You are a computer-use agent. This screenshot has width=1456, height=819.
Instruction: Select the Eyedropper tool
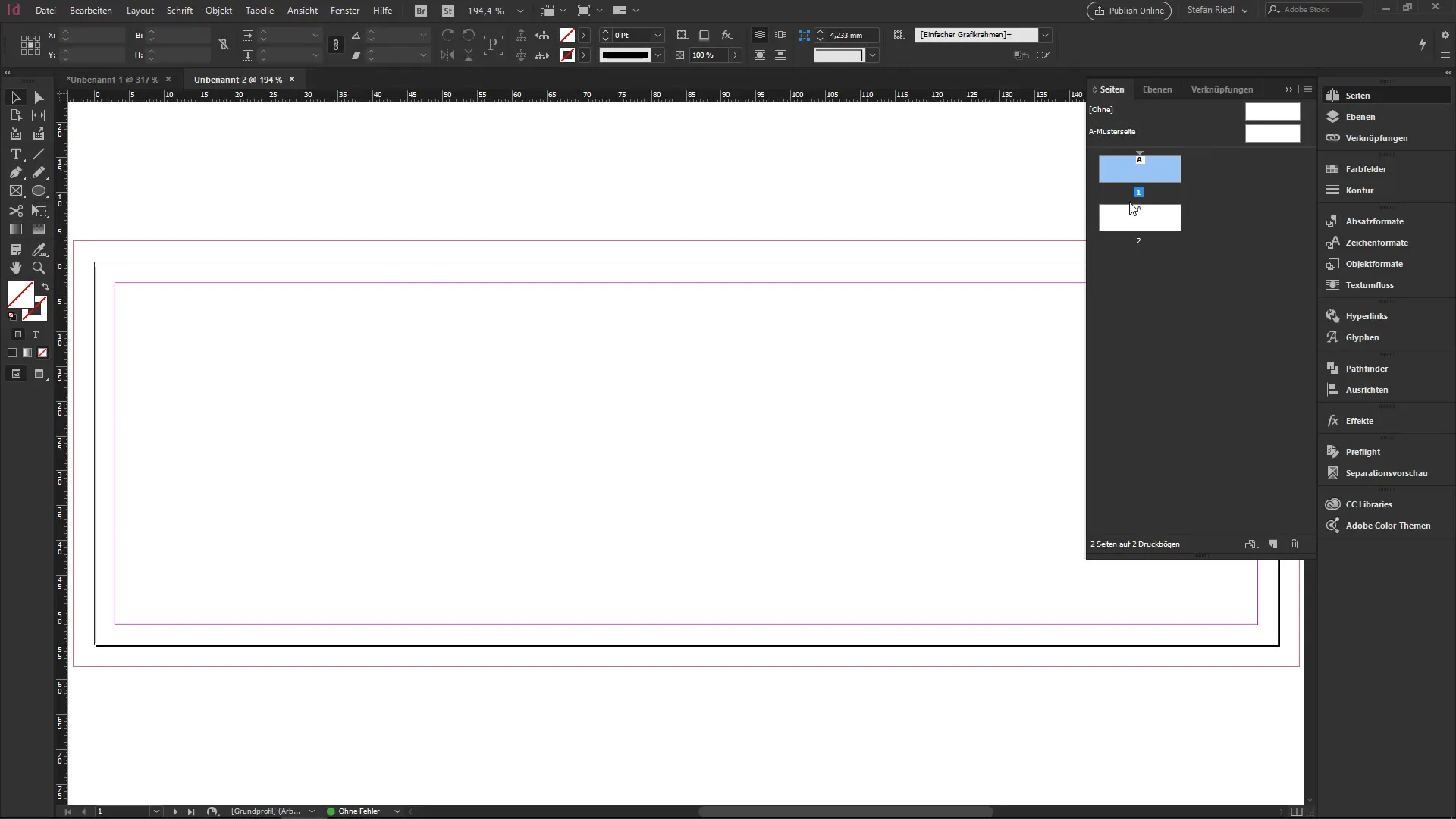tap(39, 249)
